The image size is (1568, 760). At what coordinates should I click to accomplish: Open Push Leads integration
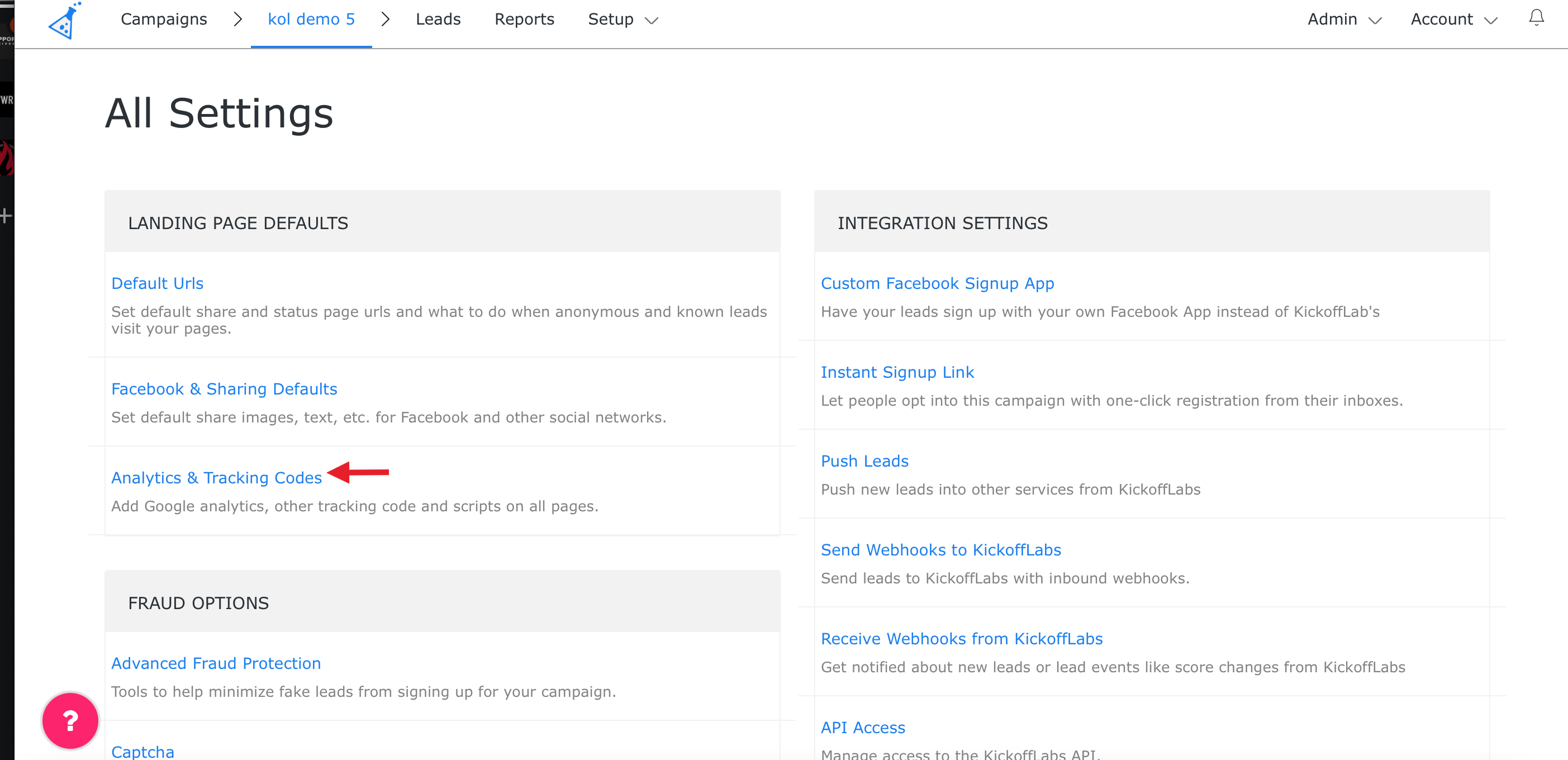(864, 461)
